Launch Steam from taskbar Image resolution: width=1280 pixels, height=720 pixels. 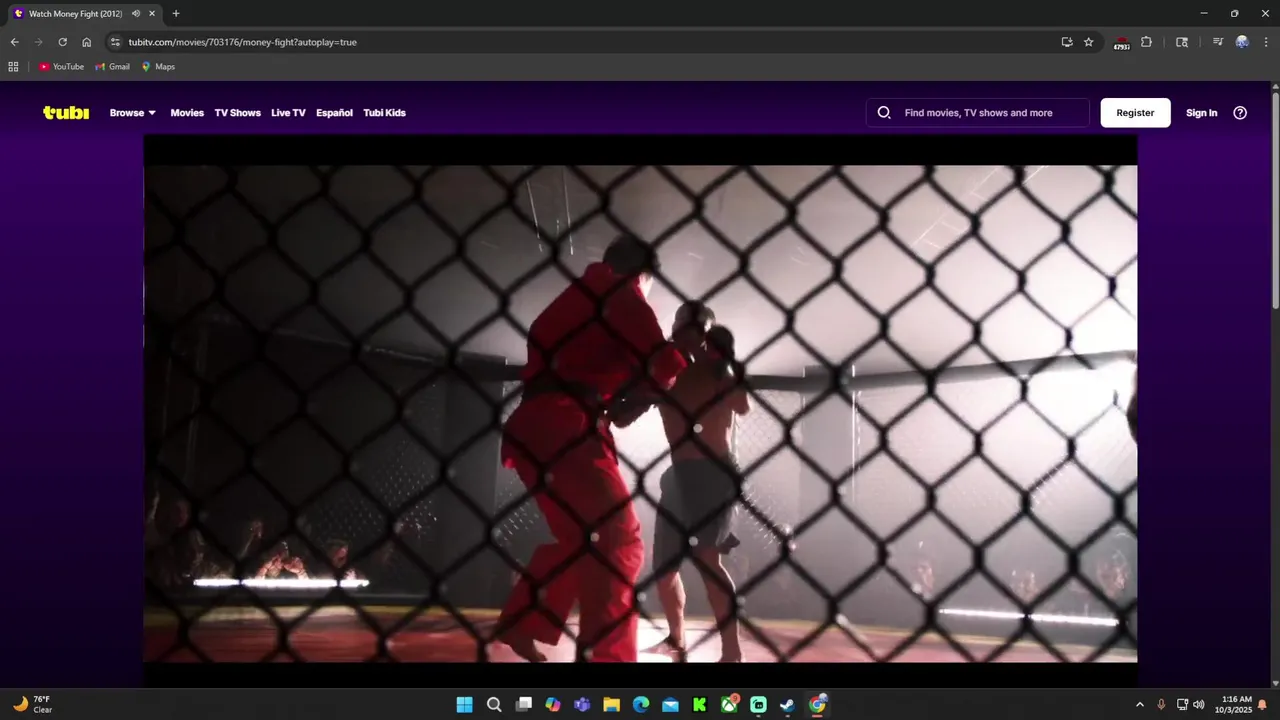[788, 704]
